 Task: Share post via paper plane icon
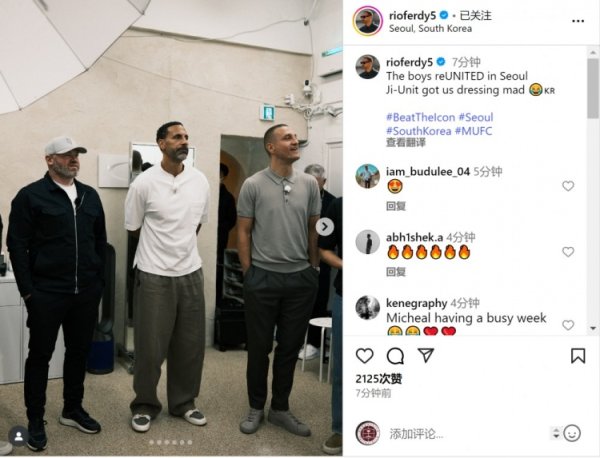click(x=426, y=355)
